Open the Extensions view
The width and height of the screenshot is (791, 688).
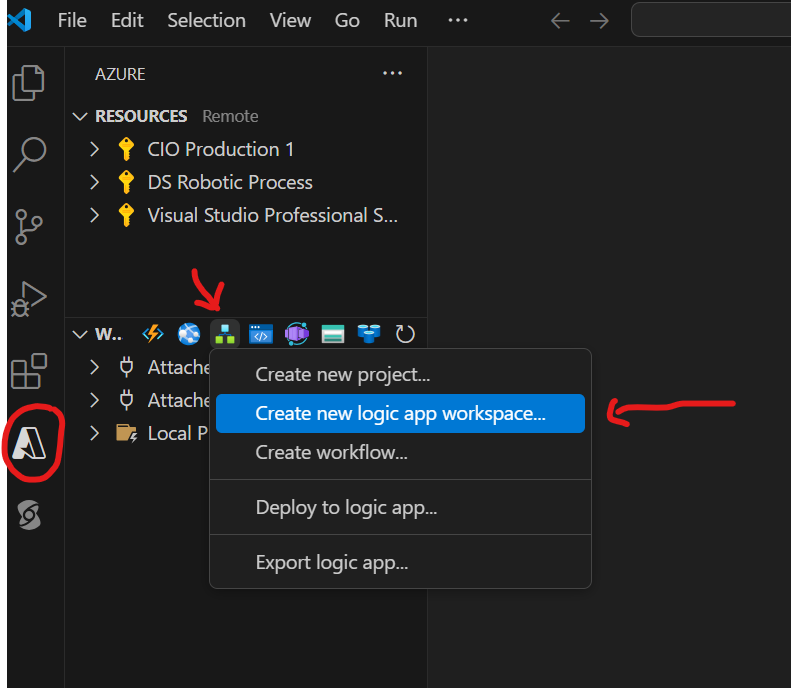pyautogui.click(x=29, y=371)
